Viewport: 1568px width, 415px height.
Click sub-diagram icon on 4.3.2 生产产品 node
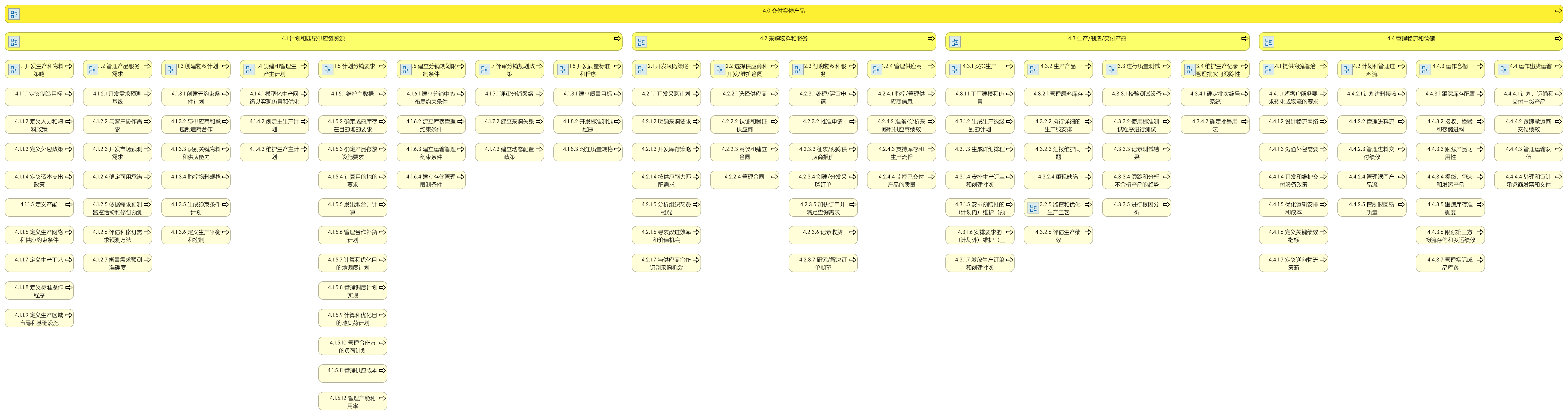pyautogui.click(x=1033, y=69)
